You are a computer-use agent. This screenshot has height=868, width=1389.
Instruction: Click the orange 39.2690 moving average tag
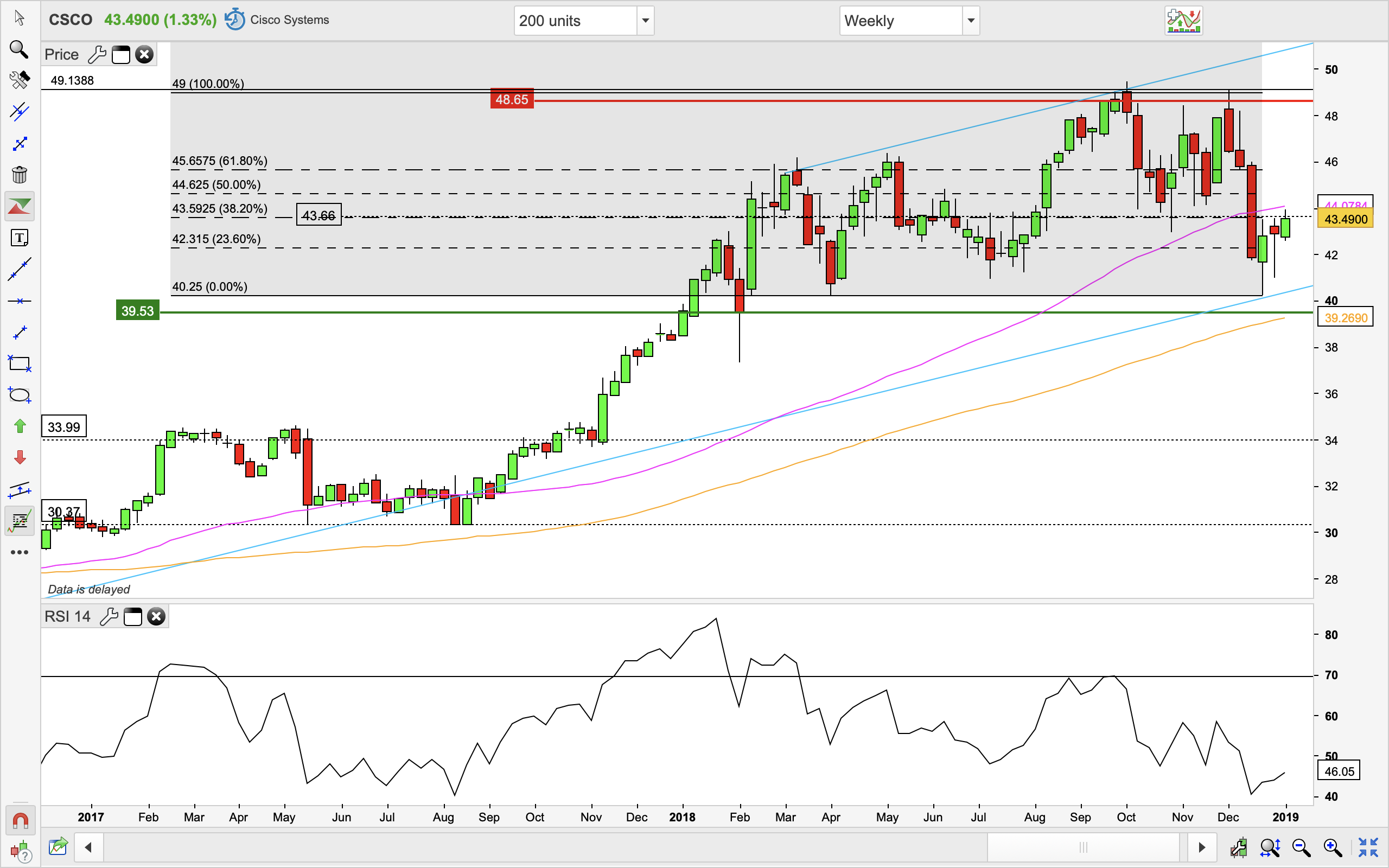click(x=1346, y=317)
